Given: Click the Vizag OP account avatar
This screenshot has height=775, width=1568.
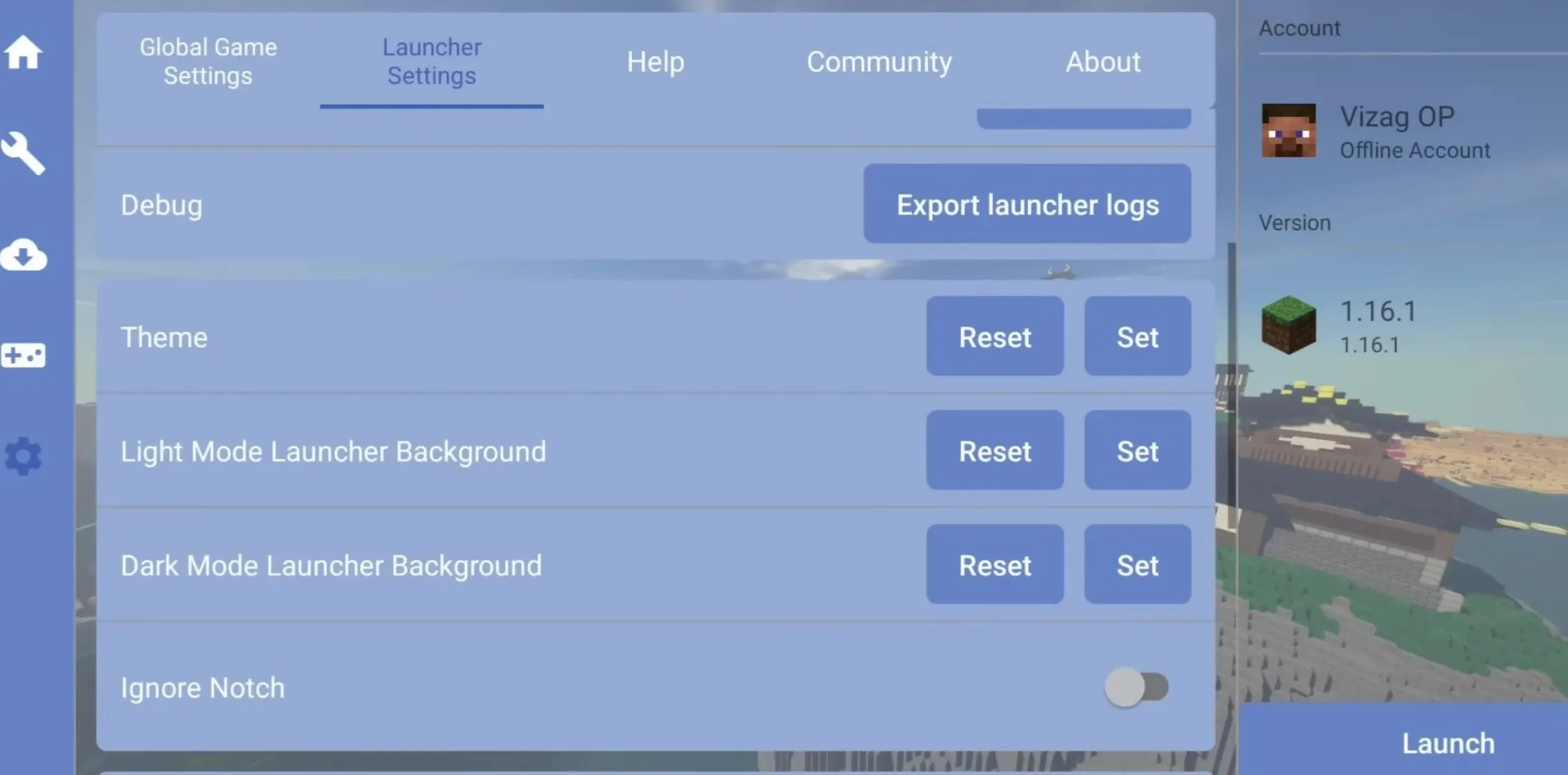Looking at the screenshot, I should point(1289,131).
